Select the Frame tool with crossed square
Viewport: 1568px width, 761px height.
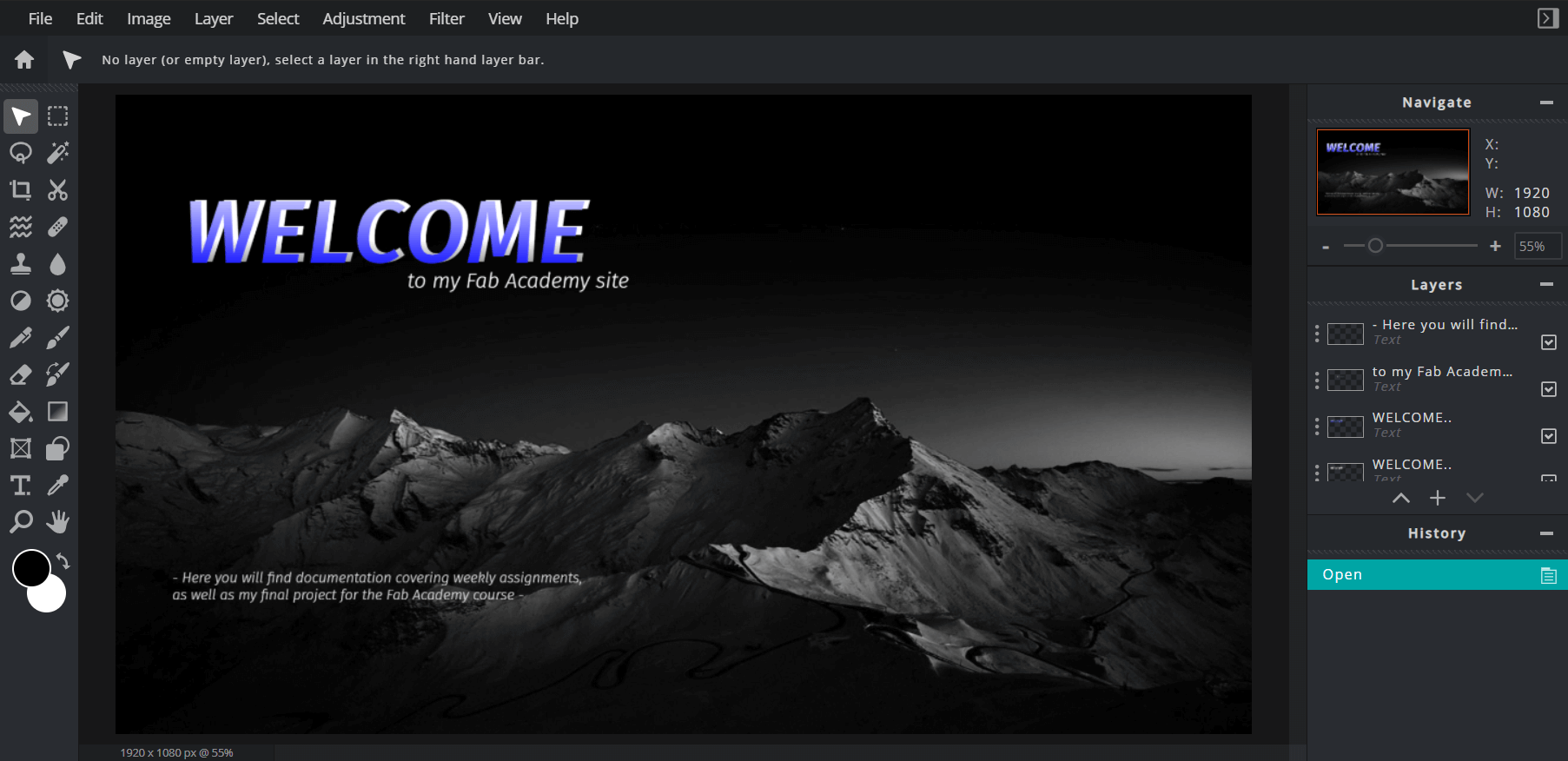(21, 448)
